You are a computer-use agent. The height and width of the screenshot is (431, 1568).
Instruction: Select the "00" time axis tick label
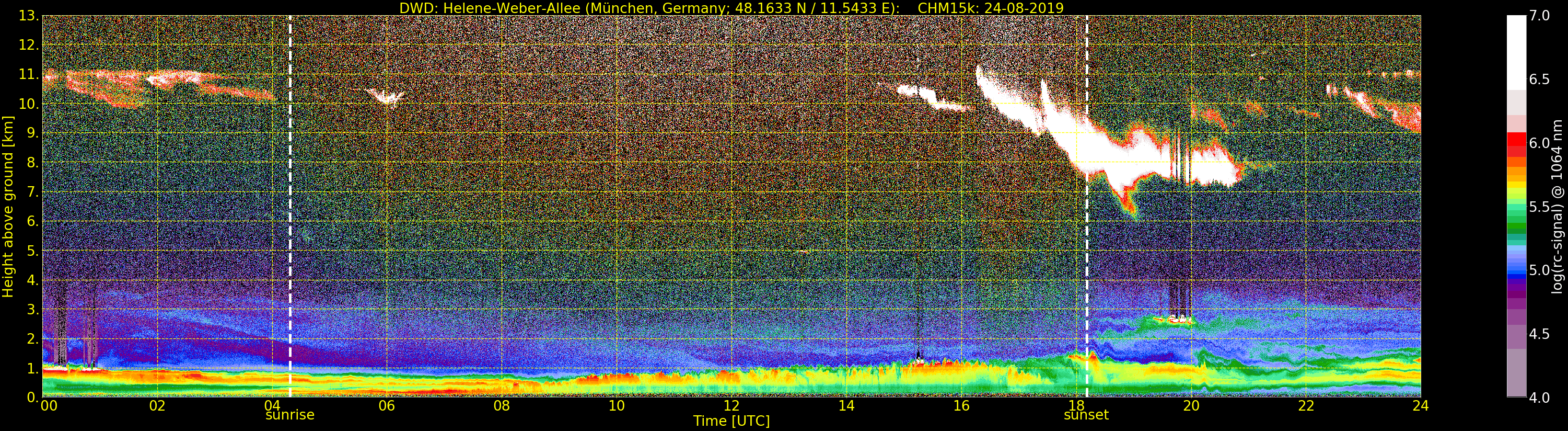click(x=49, y=405)
